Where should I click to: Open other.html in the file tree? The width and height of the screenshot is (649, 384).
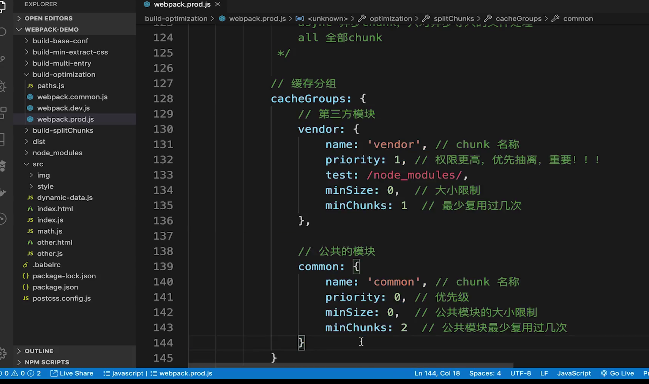tap(75, 242)
